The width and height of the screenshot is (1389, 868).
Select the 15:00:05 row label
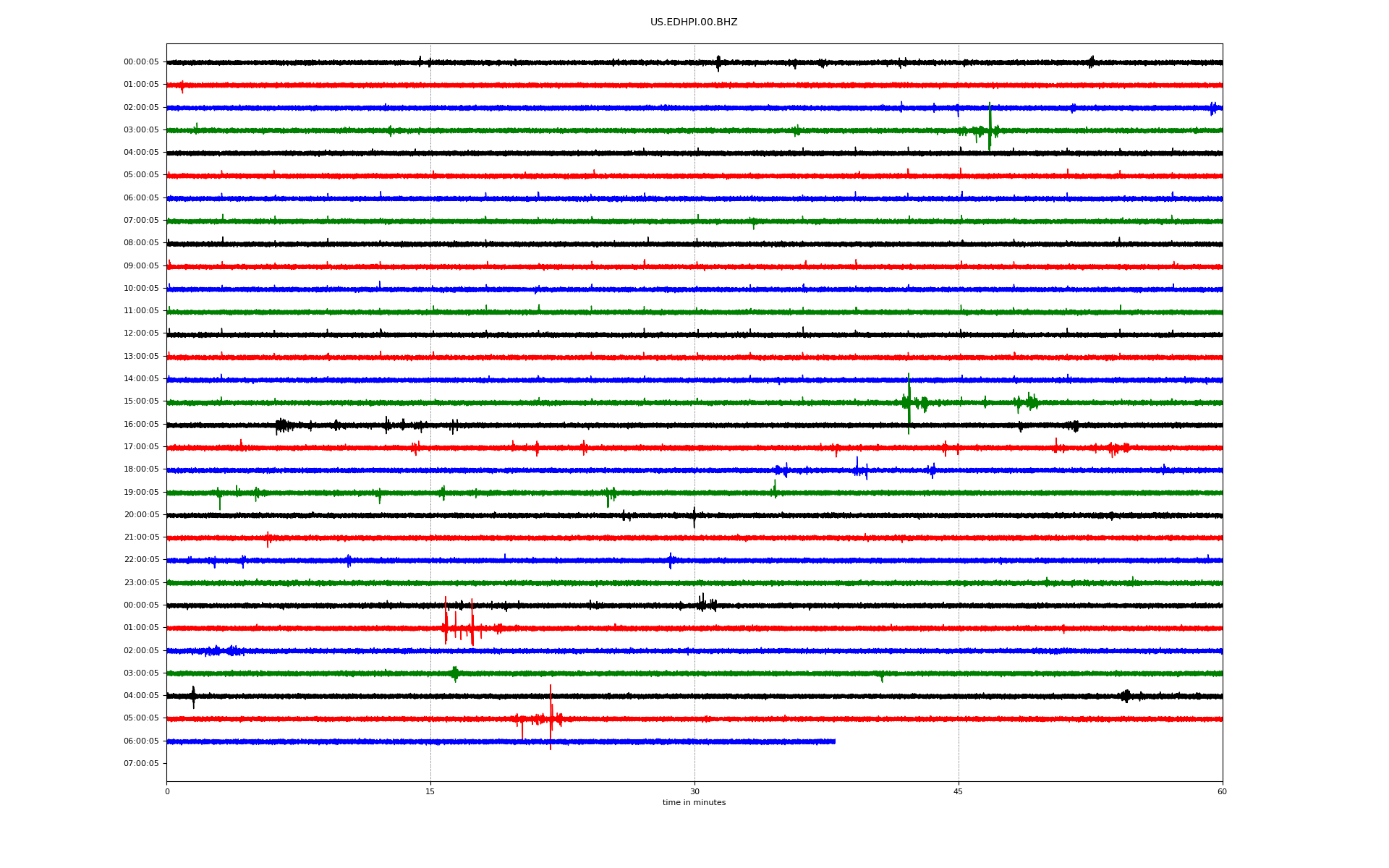[141, 401]
